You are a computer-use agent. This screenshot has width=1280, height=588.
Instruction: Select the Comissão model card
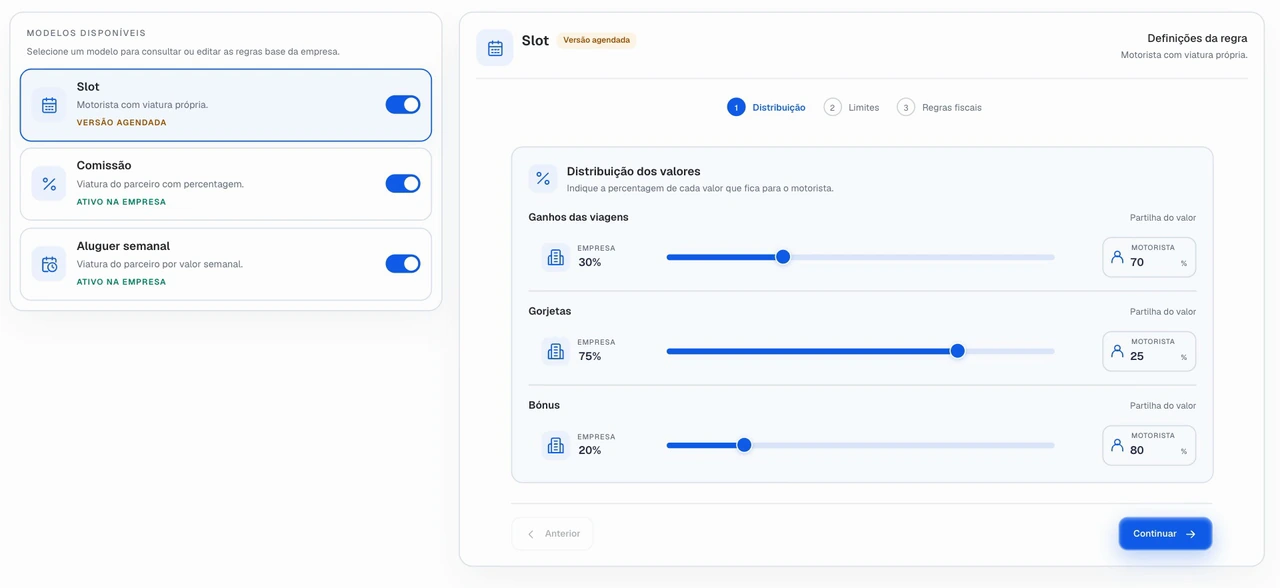[226, 184]
